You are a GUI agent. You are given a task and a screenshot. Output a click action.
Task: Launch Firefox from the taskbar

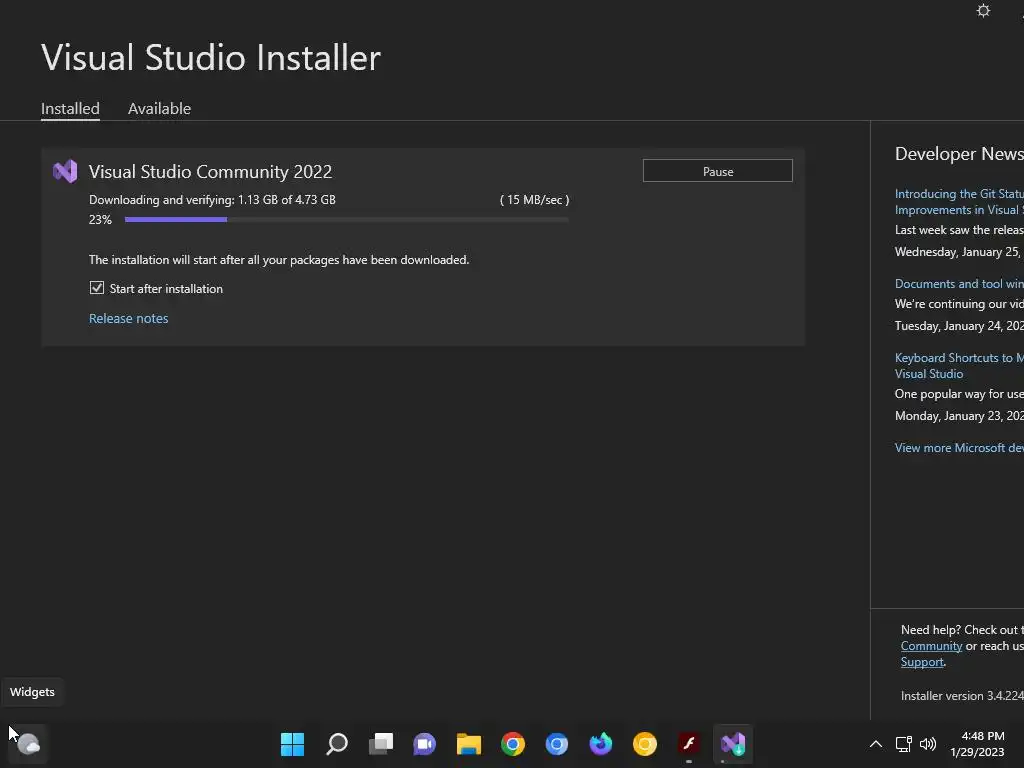coord(601,744)
